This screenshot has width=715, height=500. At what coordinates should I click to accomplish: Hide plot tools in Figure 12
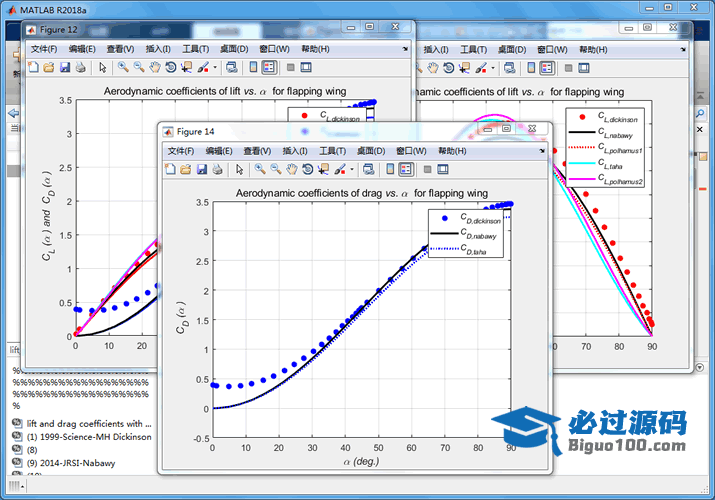(290, 67)
